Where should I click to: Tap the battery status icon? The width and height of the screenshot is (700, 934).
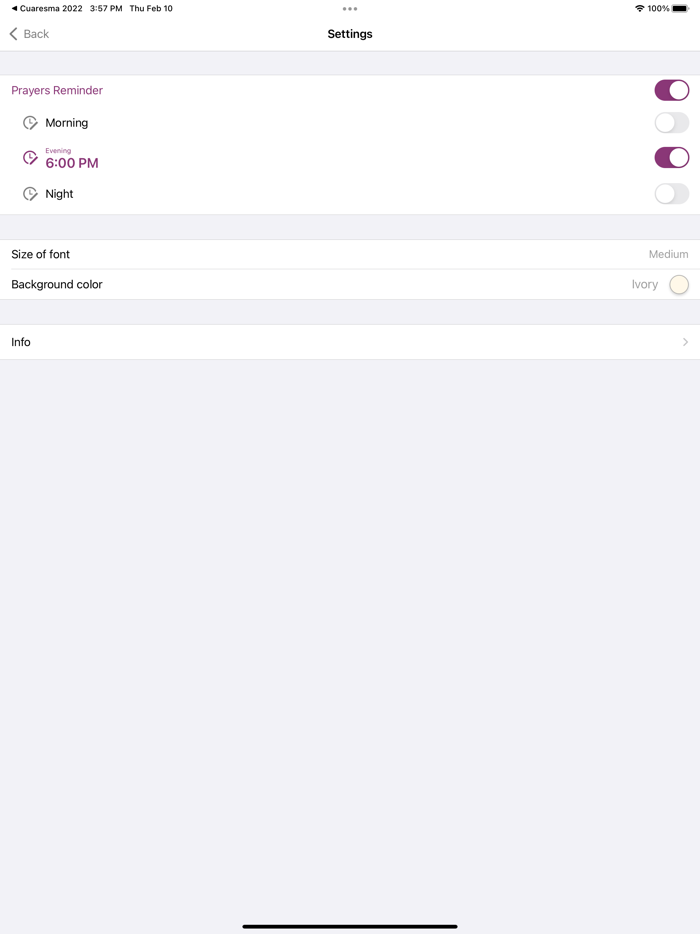tap(680, 9)
